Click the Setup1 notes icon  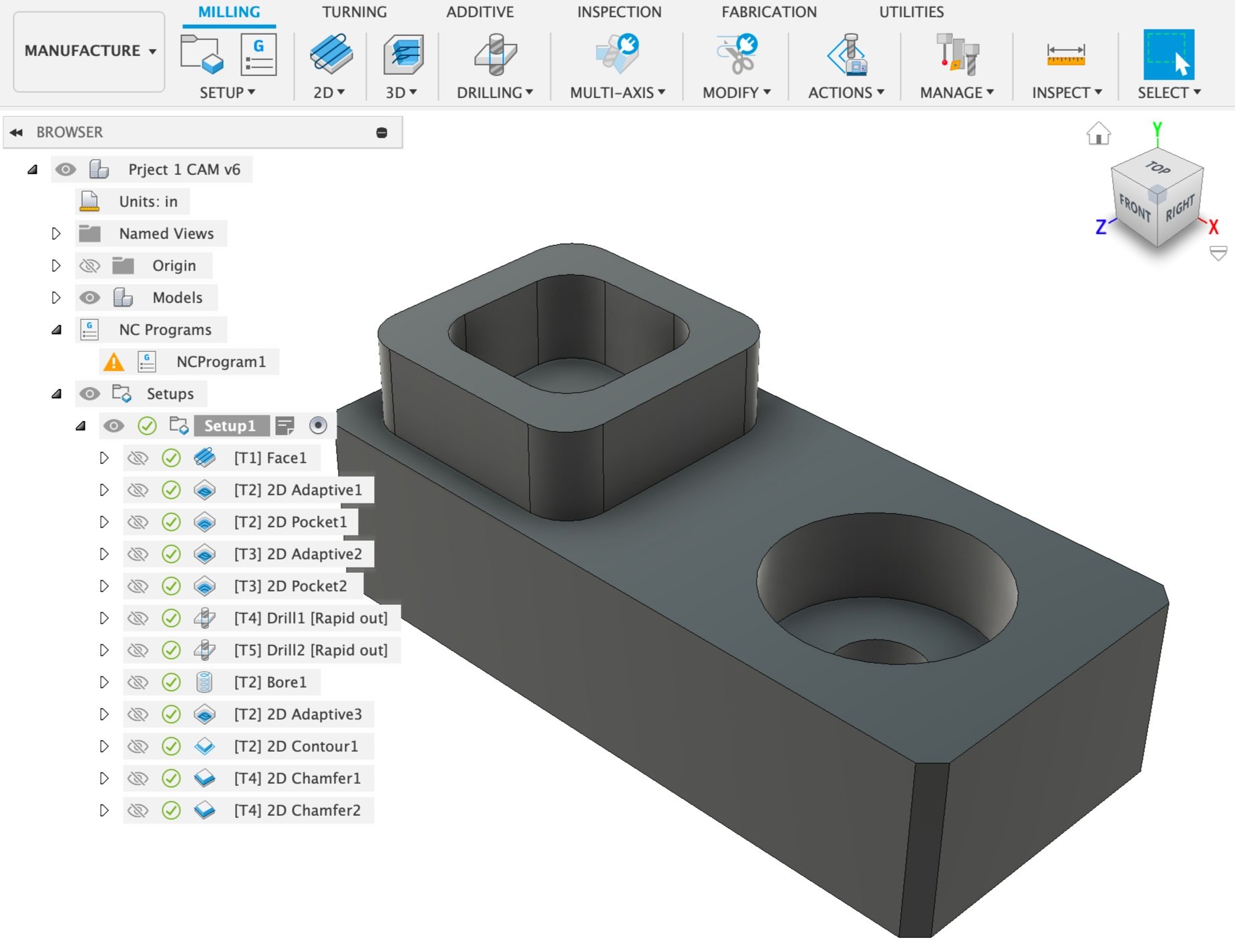(285, 426)
